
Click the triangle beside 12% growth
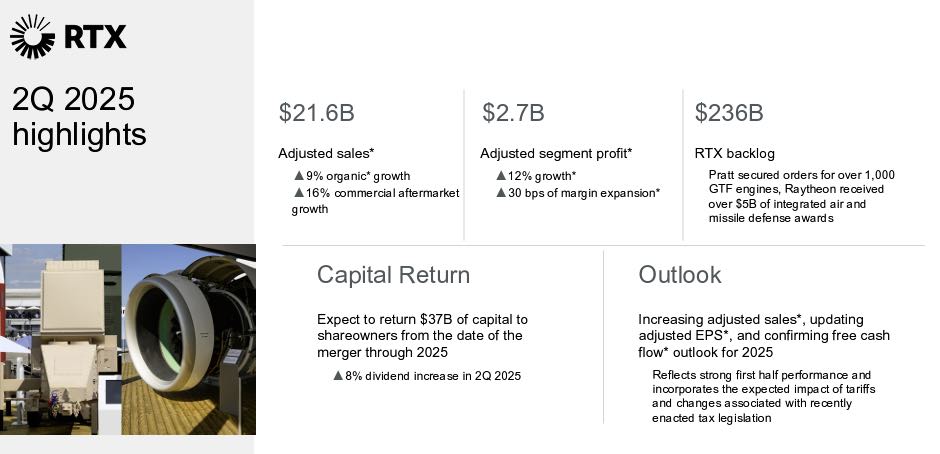pos(501,176)
